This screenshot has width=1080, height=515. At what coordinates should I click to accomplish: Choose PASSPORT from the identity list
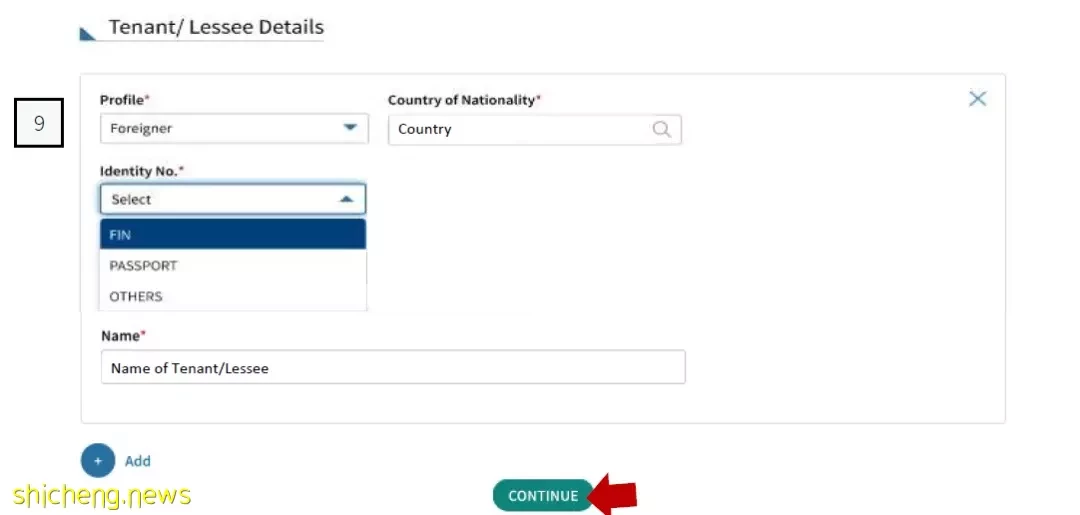[x=233, y=265]
